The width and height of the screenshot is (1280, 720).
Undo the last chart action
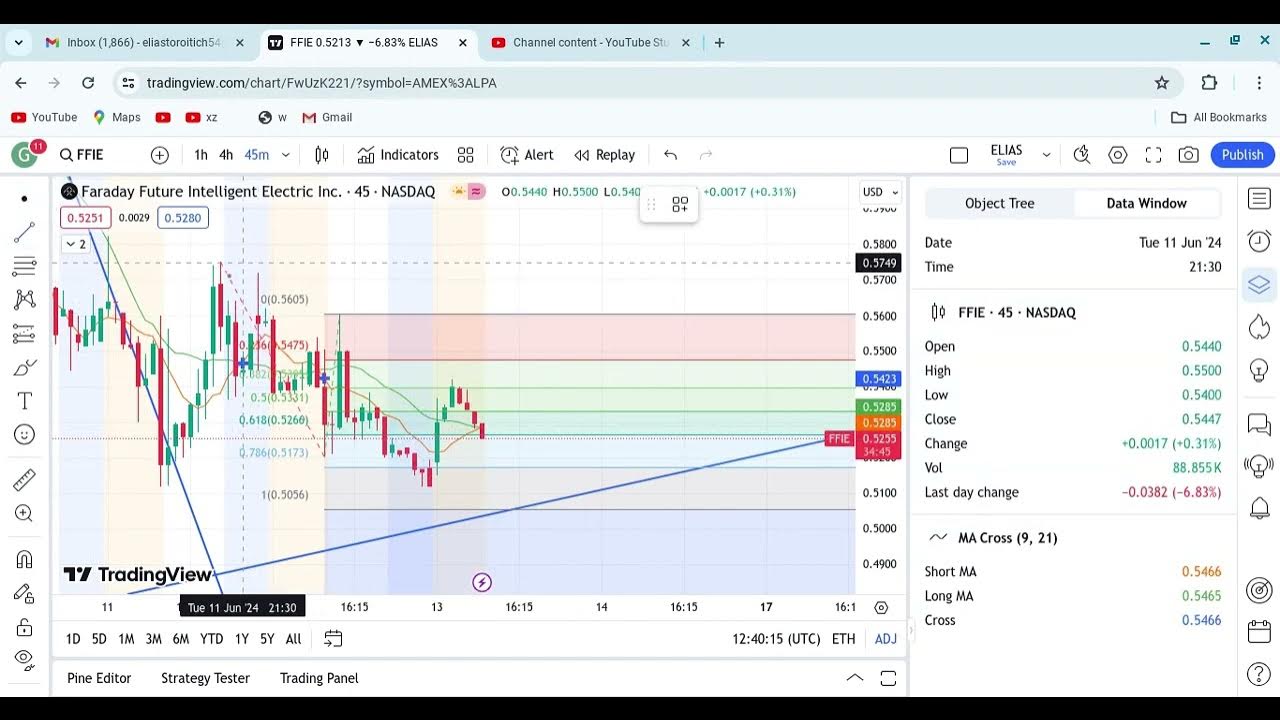point(670,155)
